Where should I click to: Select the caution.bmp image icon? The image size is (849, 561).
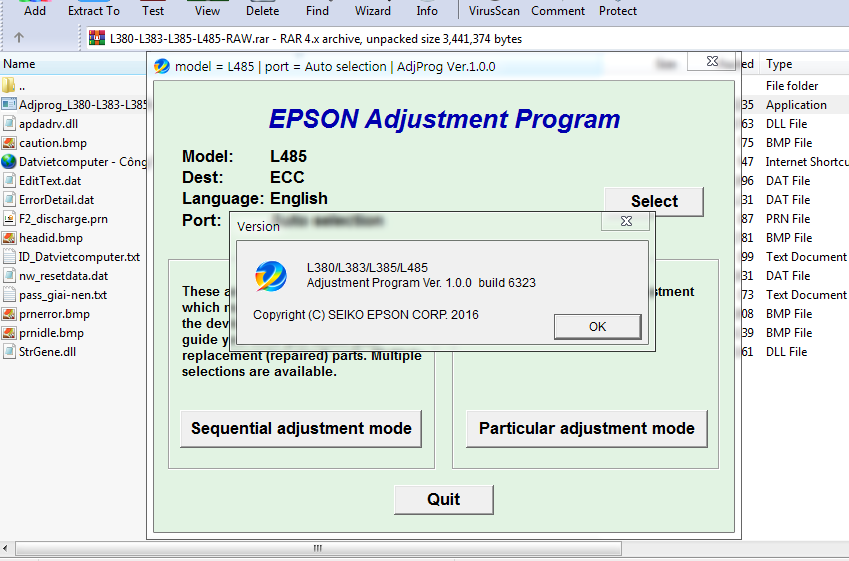click(x=9, y=143)
